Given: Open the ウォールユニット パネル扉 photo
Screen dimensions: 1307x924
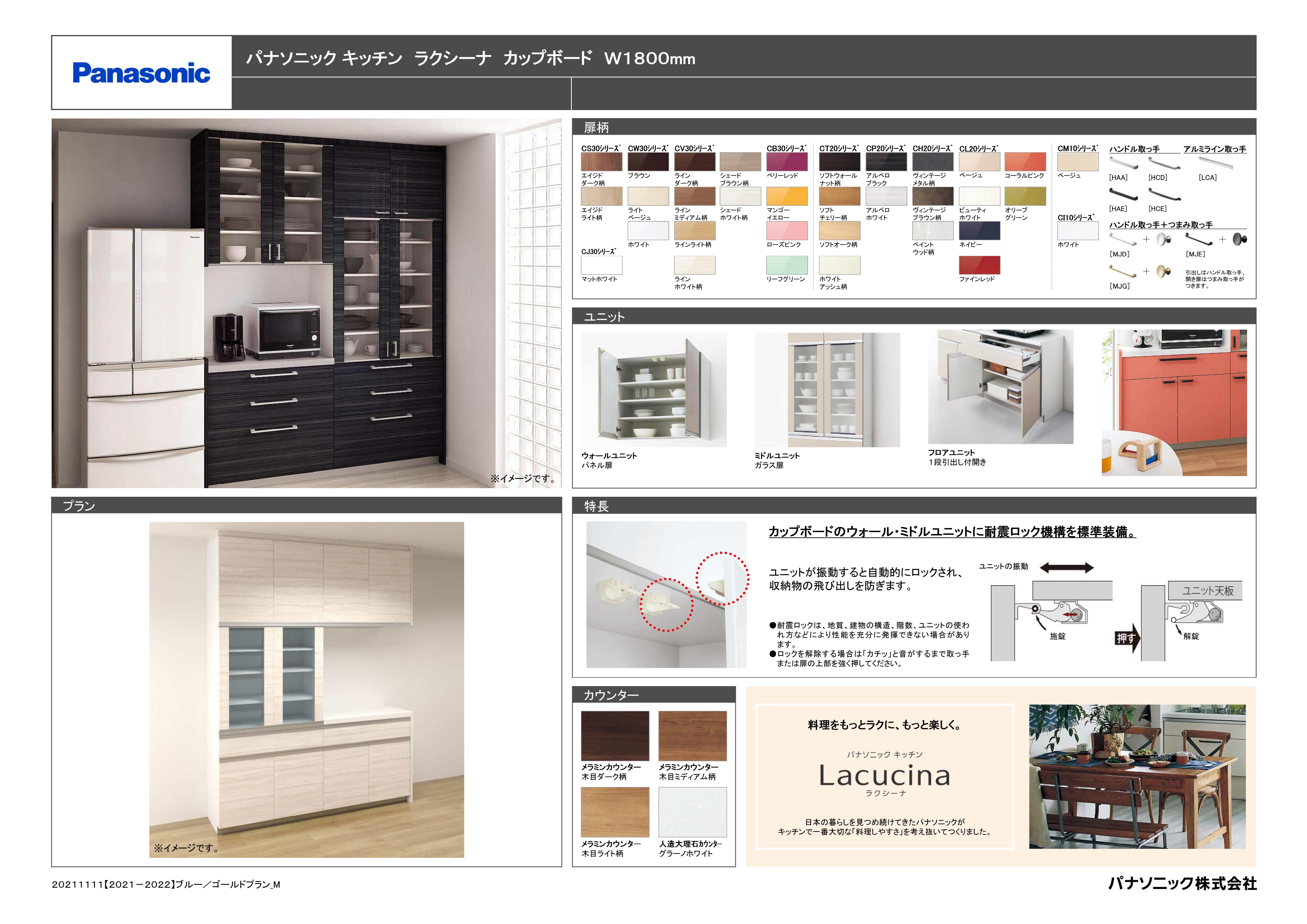Looking at the screenshot, I should 654,390.
